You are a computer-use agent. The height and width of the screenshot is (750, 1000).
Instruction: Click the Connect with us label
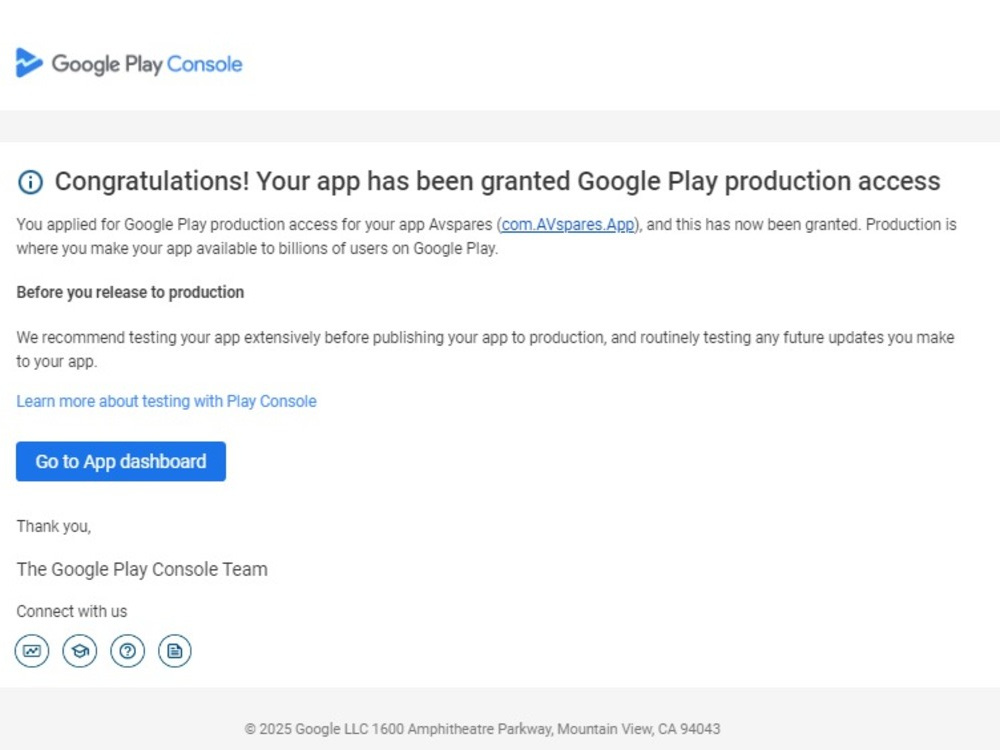coord(71,611)
